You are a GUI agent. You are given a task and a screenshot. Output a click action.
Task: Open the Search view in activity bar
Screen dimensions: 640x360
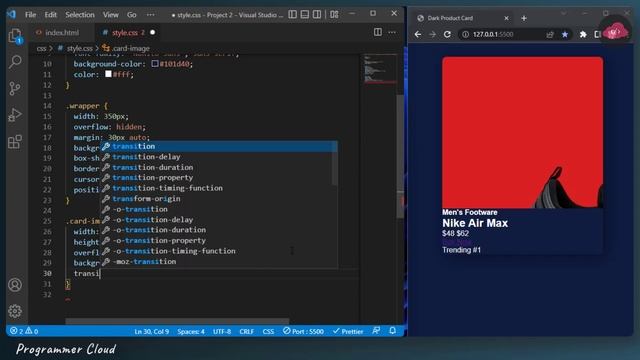[x=15, y=62]
